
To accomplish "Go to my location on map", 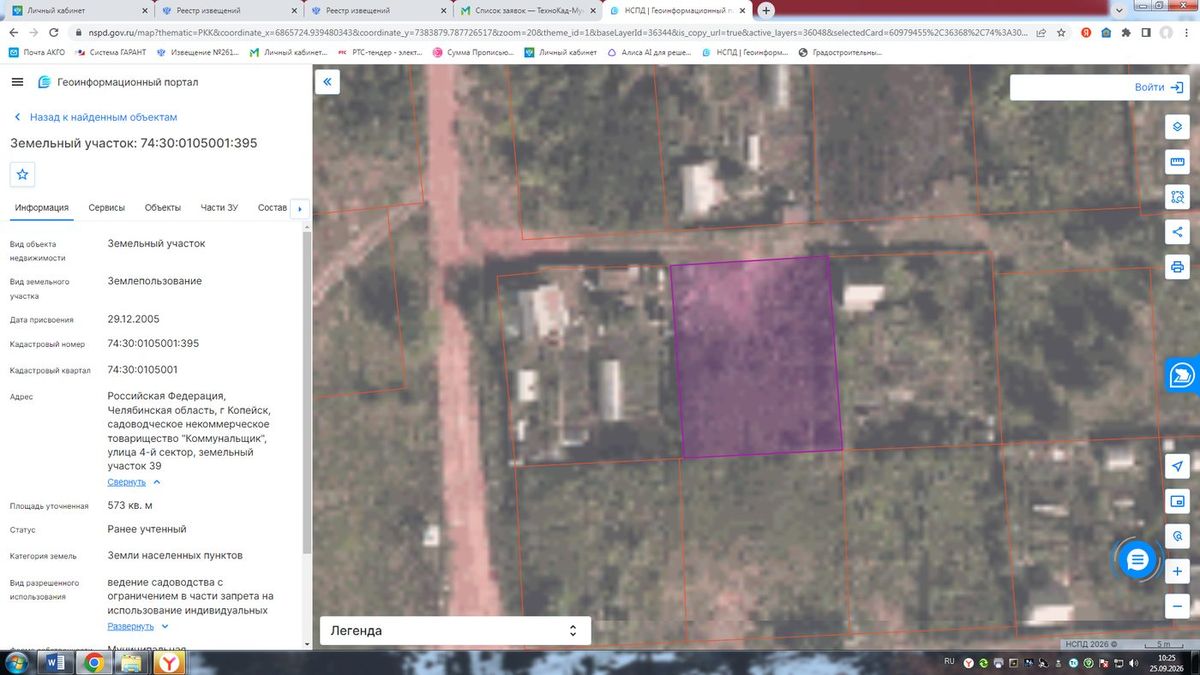I will point(1177,467).
